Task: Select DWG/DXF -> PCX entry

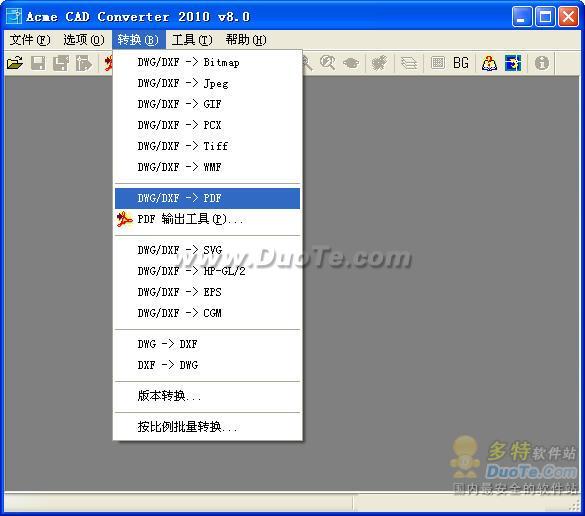Action: click(207, 125)
